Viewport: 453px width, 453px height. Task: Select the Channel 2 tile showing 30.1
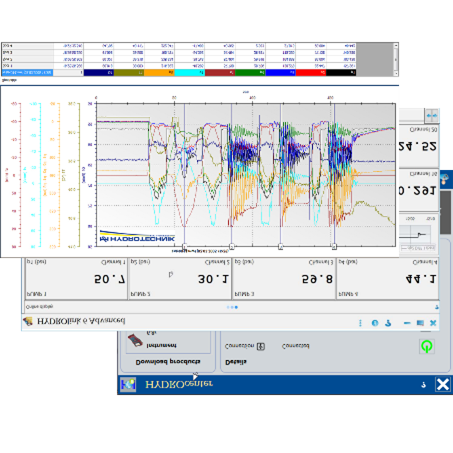180,278
